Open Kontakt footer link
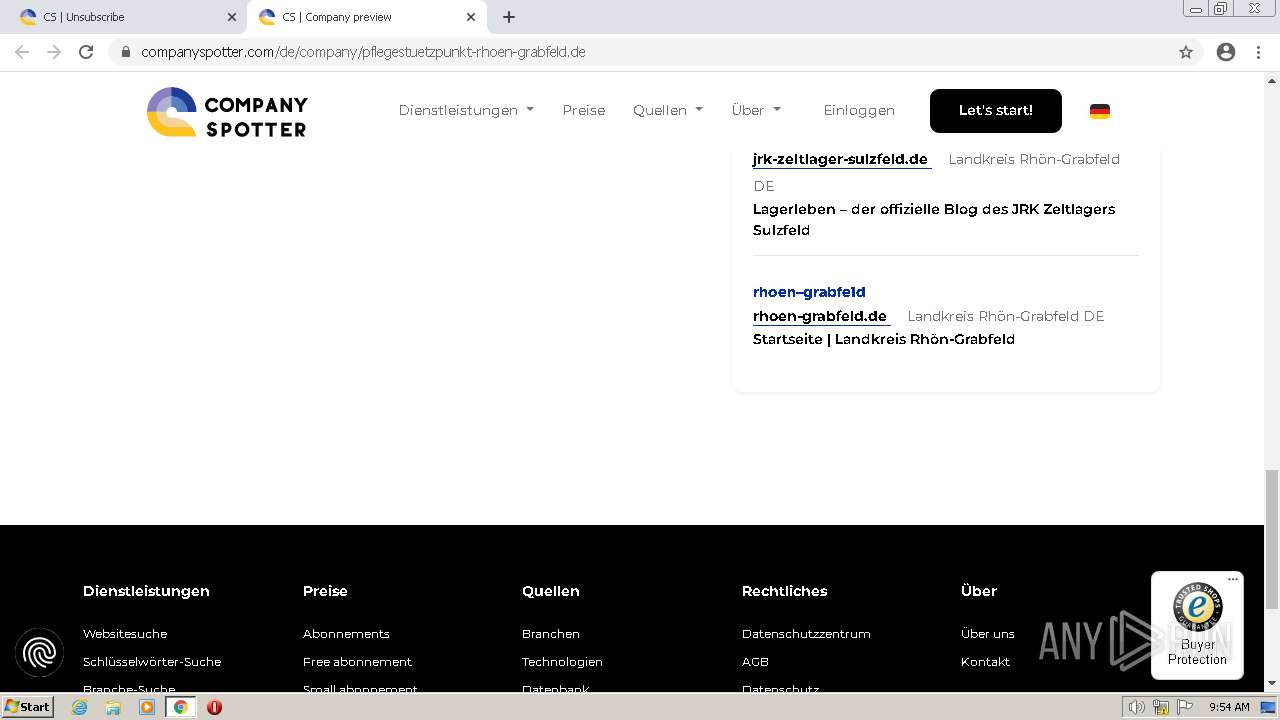This screenshot has height=720, width=1280. [985, 662]
